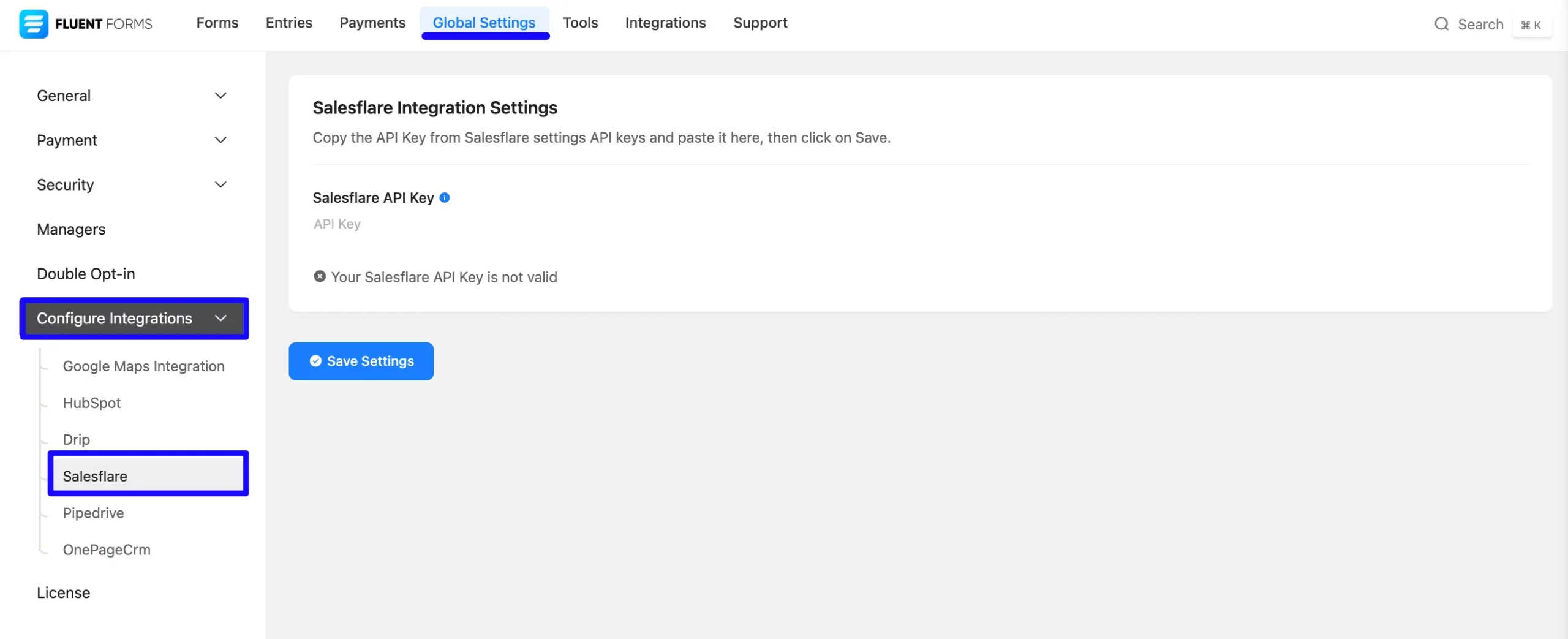Open the Forms menu

pos(217,23)
